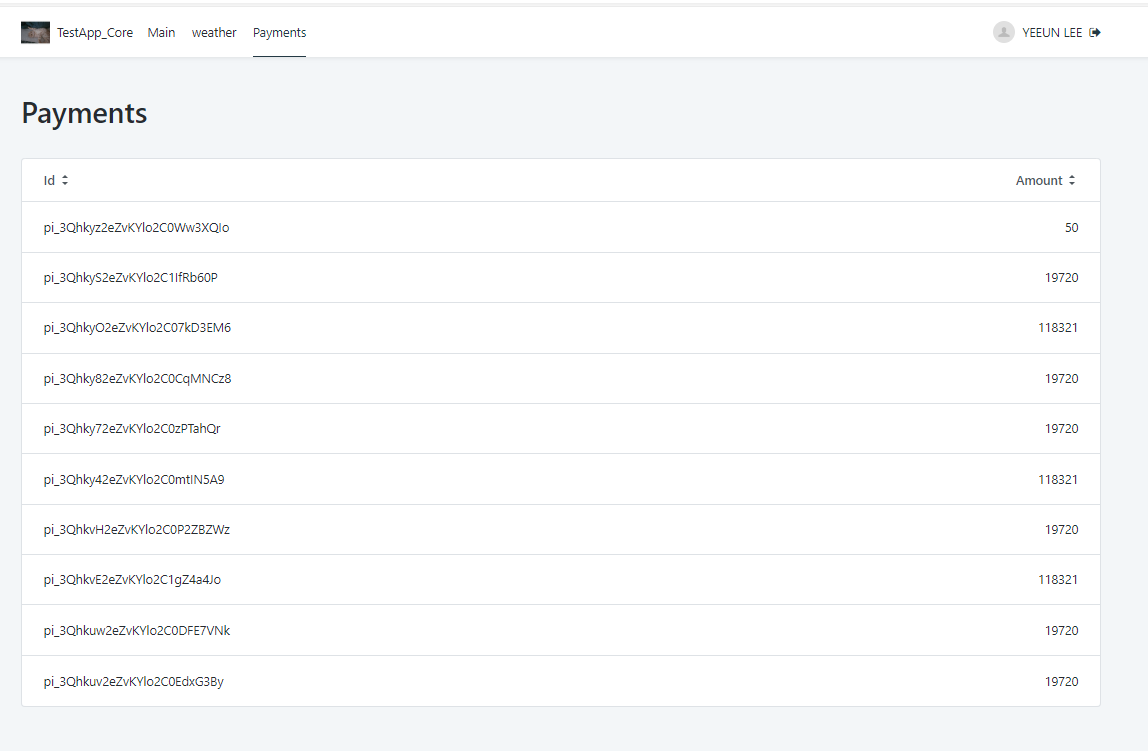Click amount 50 in the first row
The image size is (1148, 751).
(x=1071, y=228)
